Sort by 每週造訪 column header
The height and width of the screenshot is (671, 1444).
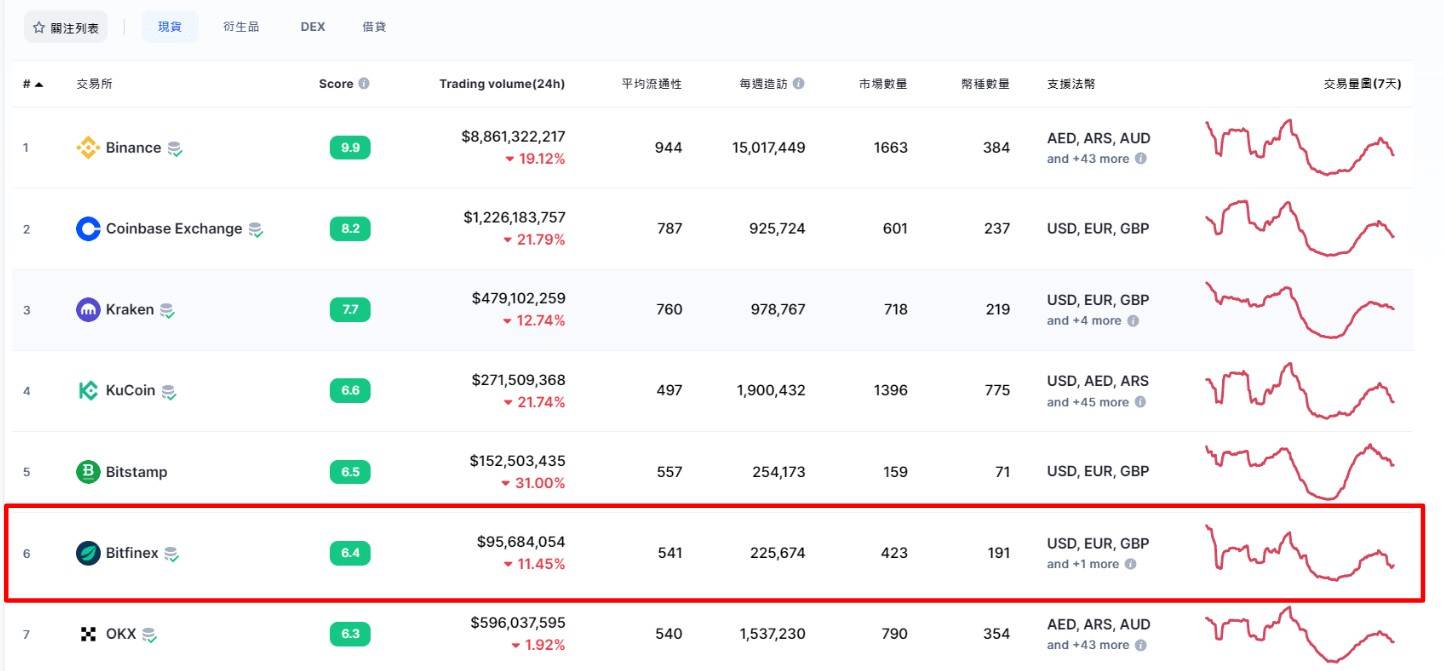[764, 84]
